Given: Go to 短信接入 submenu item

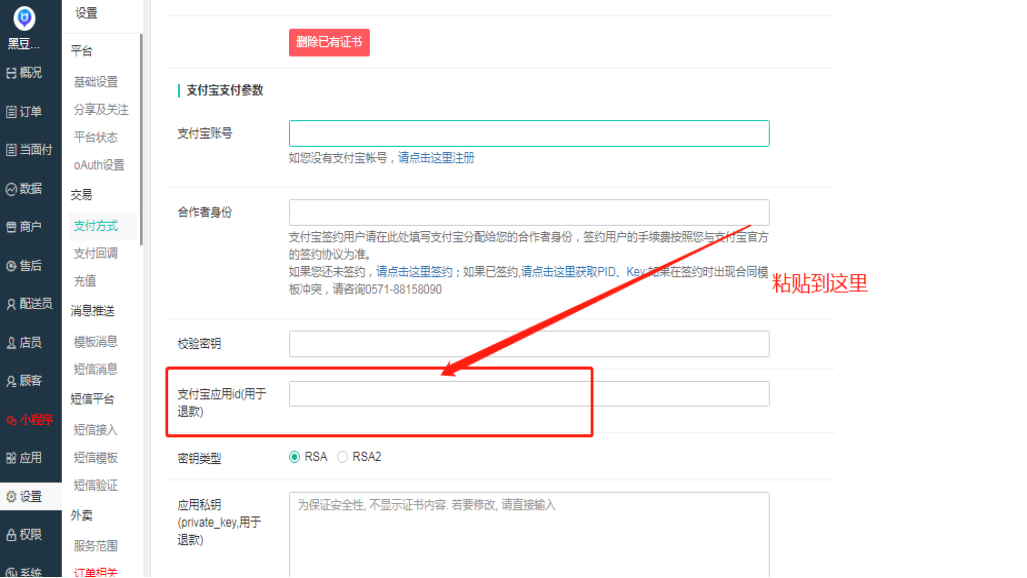Looking at the screenshot, I should (x=96, y=430).
